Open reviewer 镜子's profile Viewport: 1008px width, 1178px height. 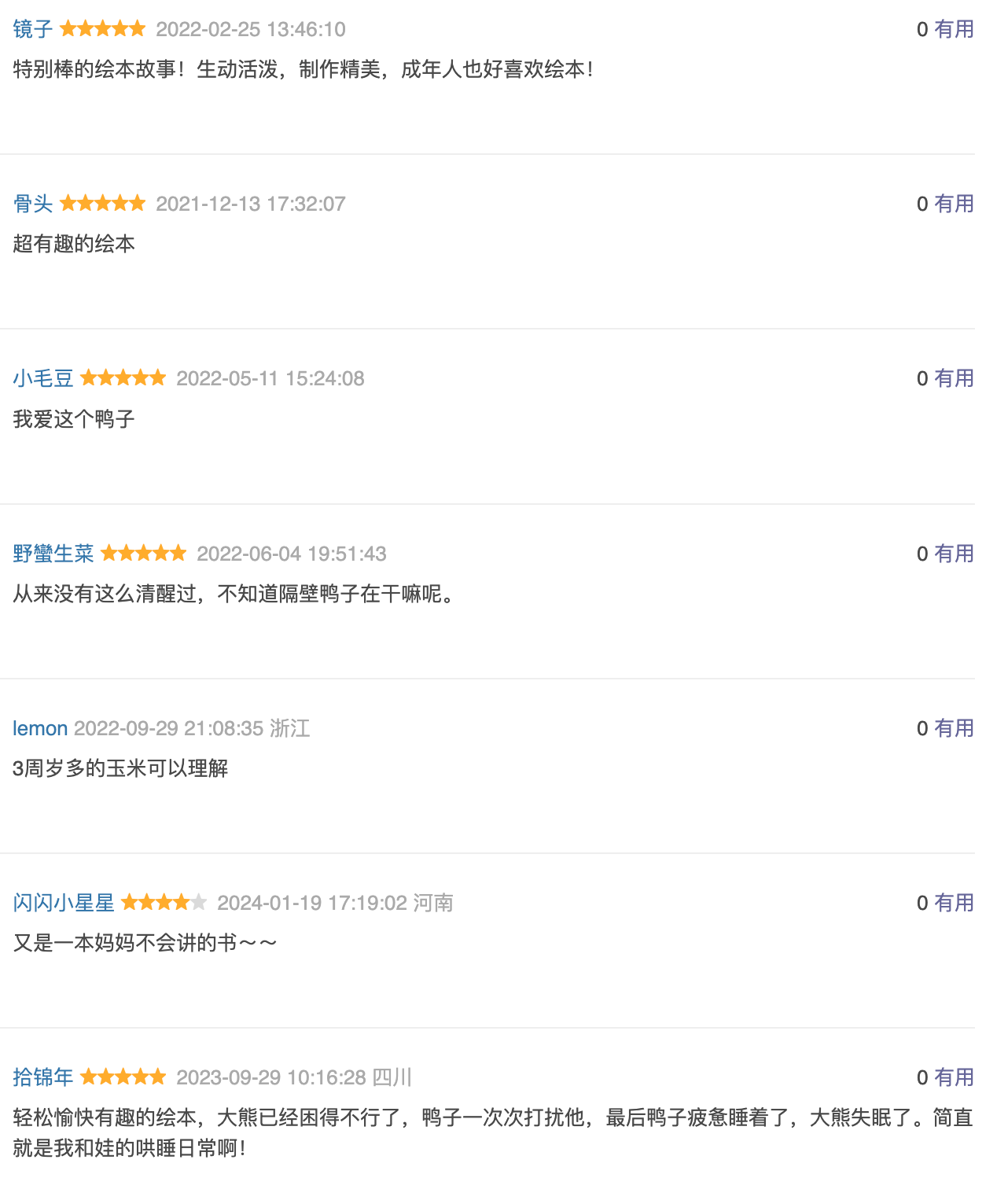click(x=33, y=29)
